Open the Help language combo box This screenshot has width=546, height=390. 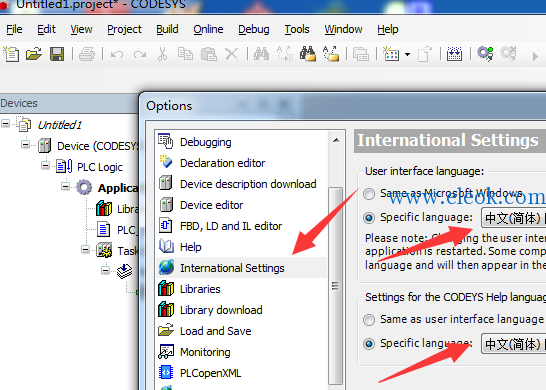coord(513,344)
